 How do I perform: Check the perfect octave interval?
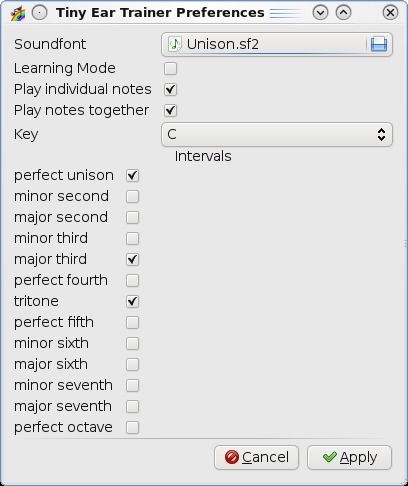pyautogui.click(x=132, y=428)
